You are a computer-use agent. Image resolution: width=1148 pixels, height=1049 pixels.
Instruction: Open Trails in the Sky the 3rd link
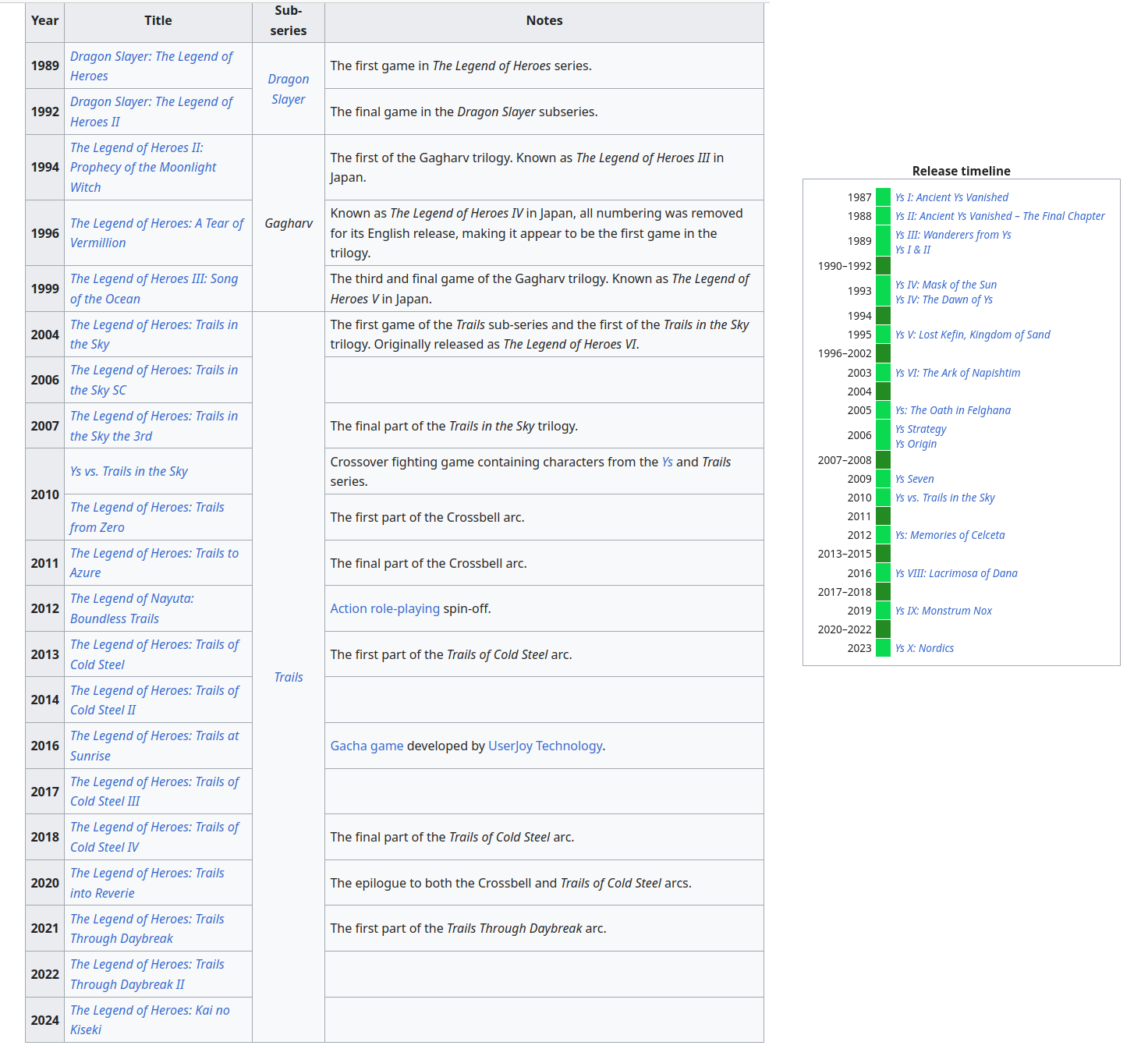pyautogui.click(x=154, y=426)
